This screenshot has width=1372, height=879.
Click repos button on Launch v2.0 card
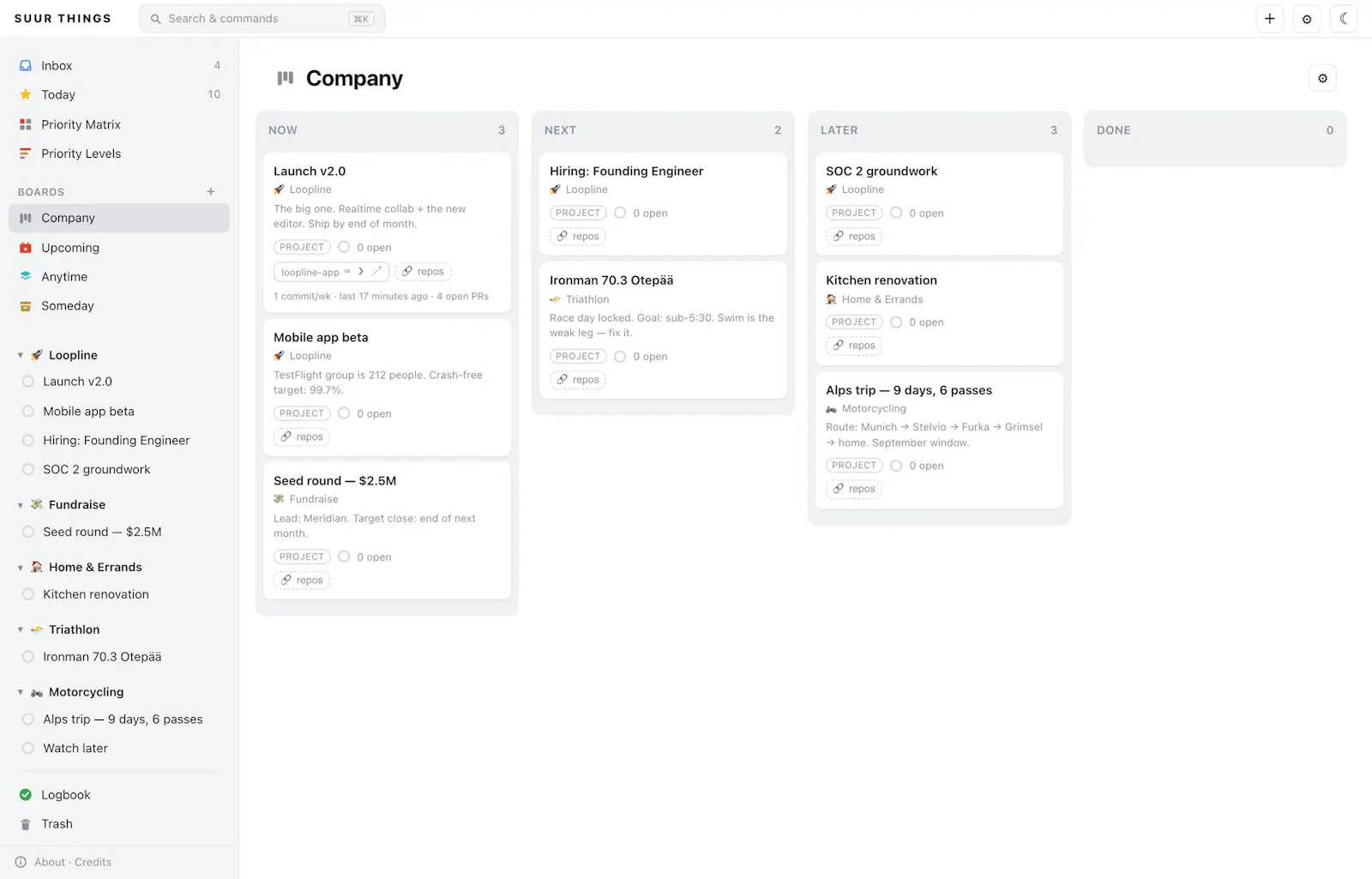tap(423, 271)
